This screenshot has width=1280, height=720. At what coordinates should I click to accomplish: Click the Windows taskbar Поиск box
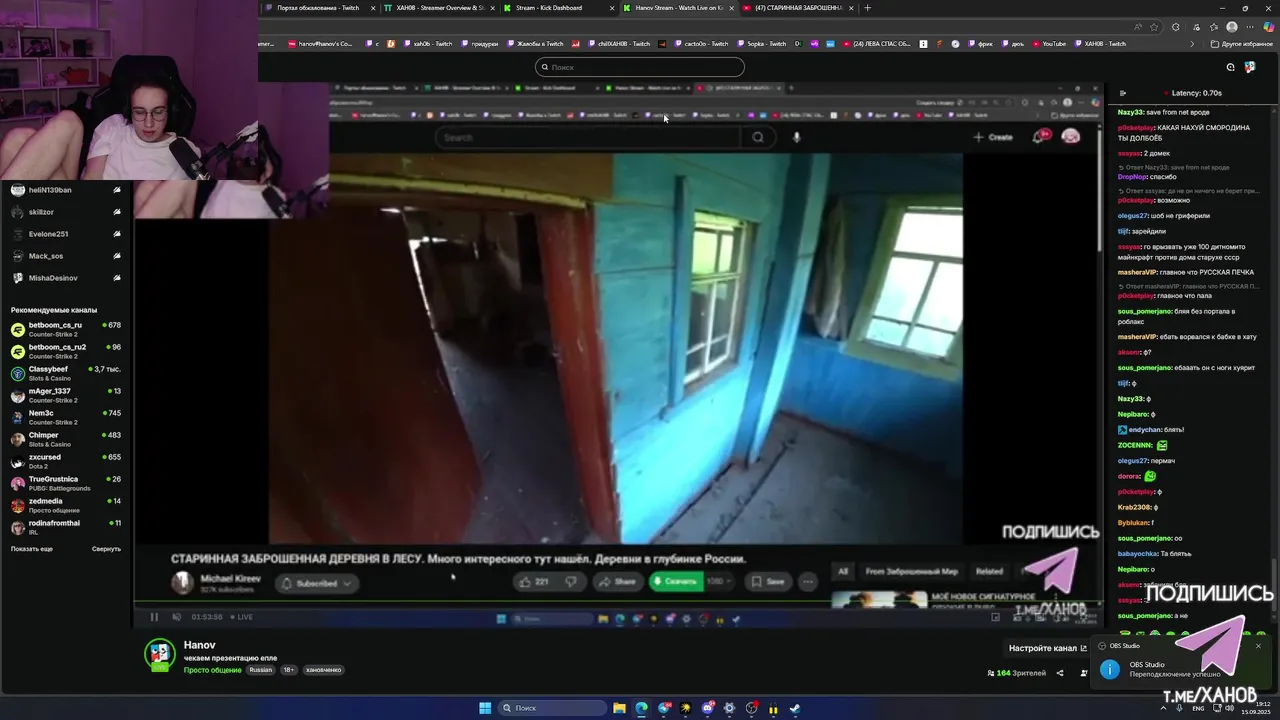553,708
